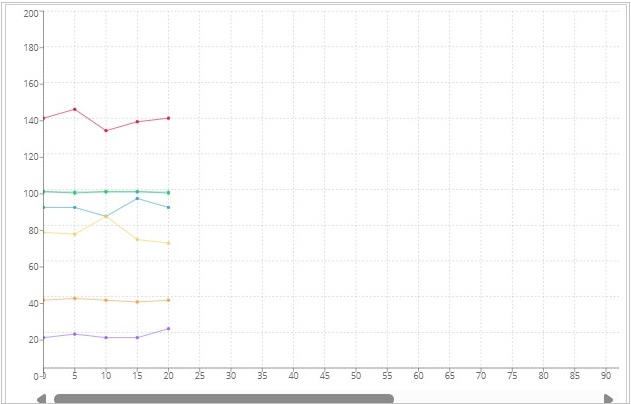This screenshot has width=631, height=404.
Task: Select the blue line's peak point at x=15
Action: click(137, 198)
